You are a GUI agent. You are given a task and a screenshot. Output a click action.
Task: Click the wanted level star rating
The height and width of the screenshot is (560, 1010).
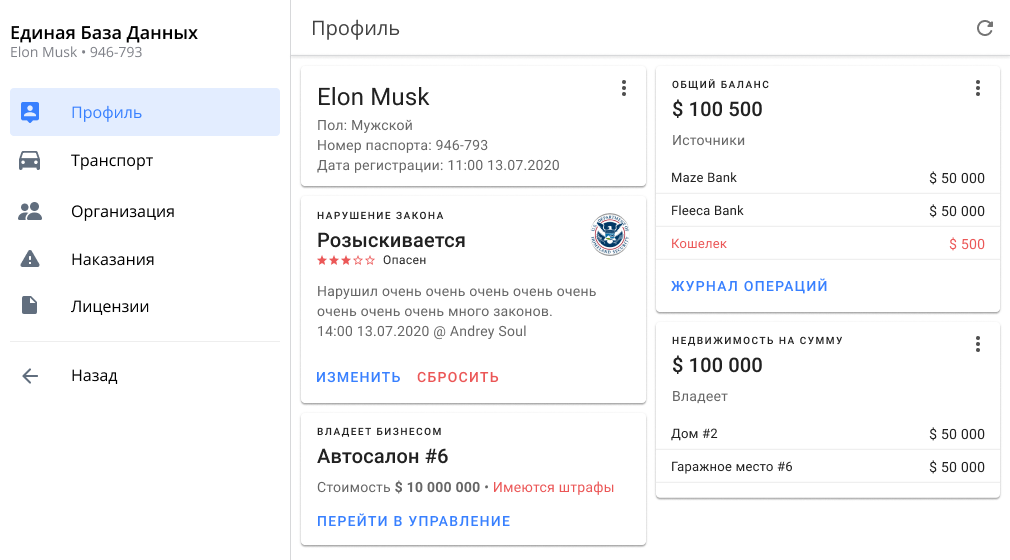(346, 260)
